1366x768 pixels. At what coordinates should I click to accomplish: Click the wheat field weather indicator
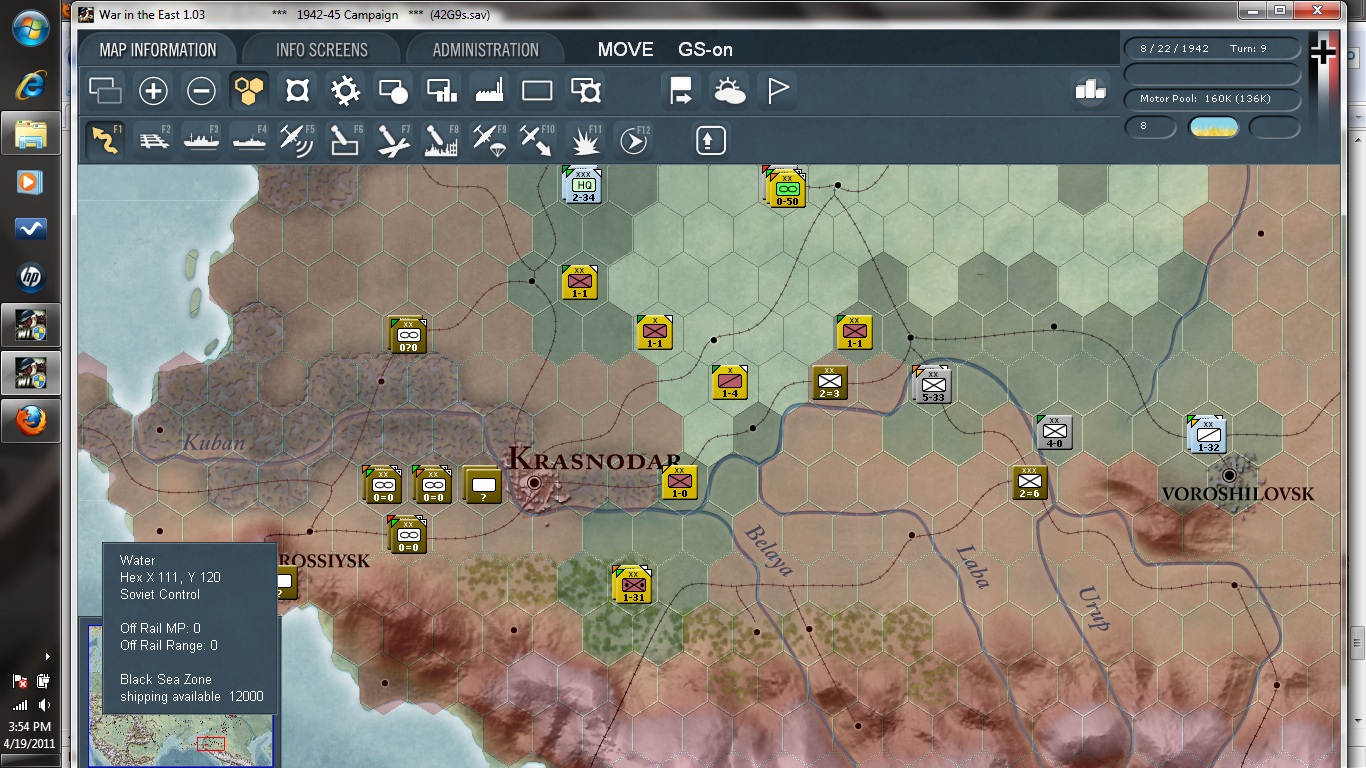[x=1213, y=127]
